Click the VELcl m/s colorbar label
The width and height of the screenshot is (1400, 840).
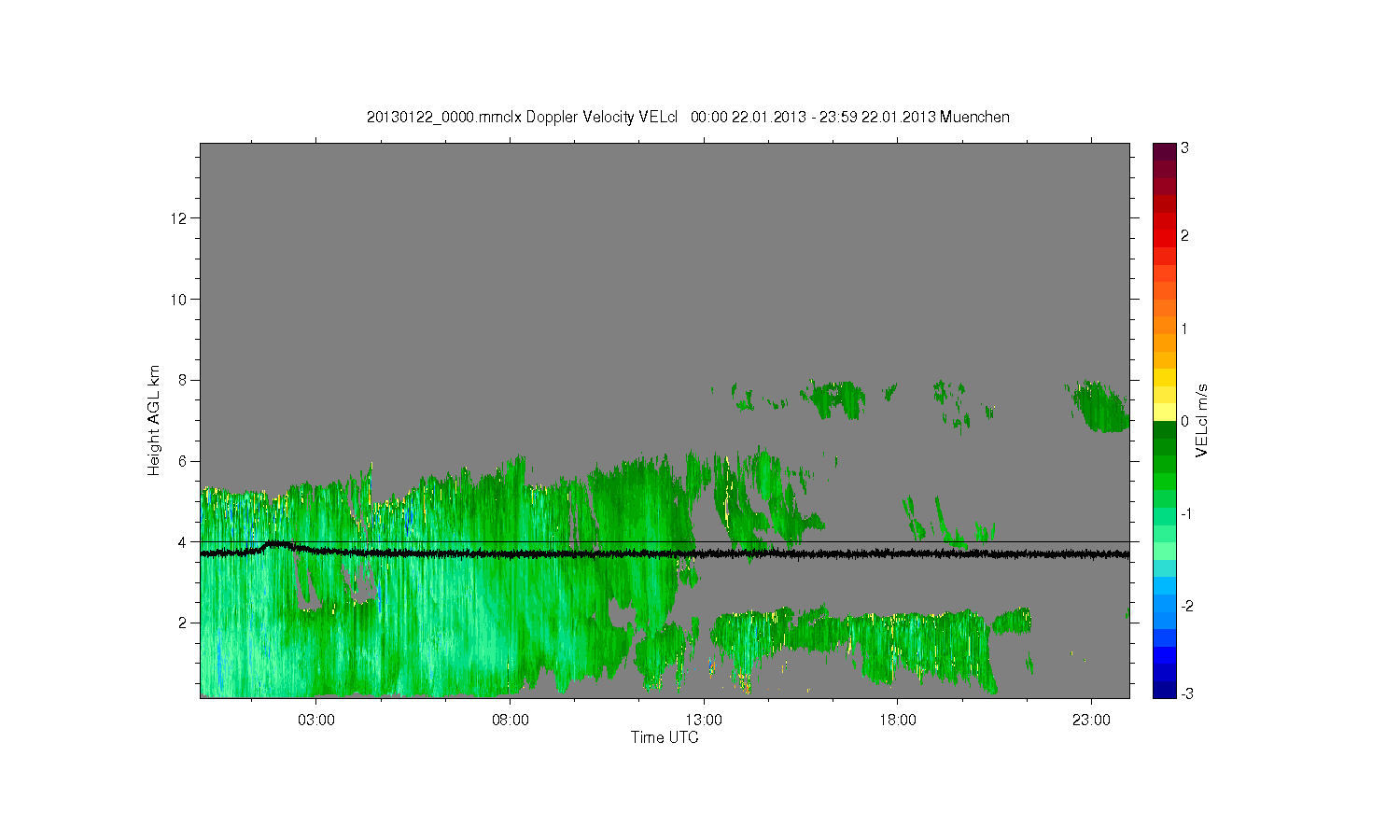tap(1202, 421)
